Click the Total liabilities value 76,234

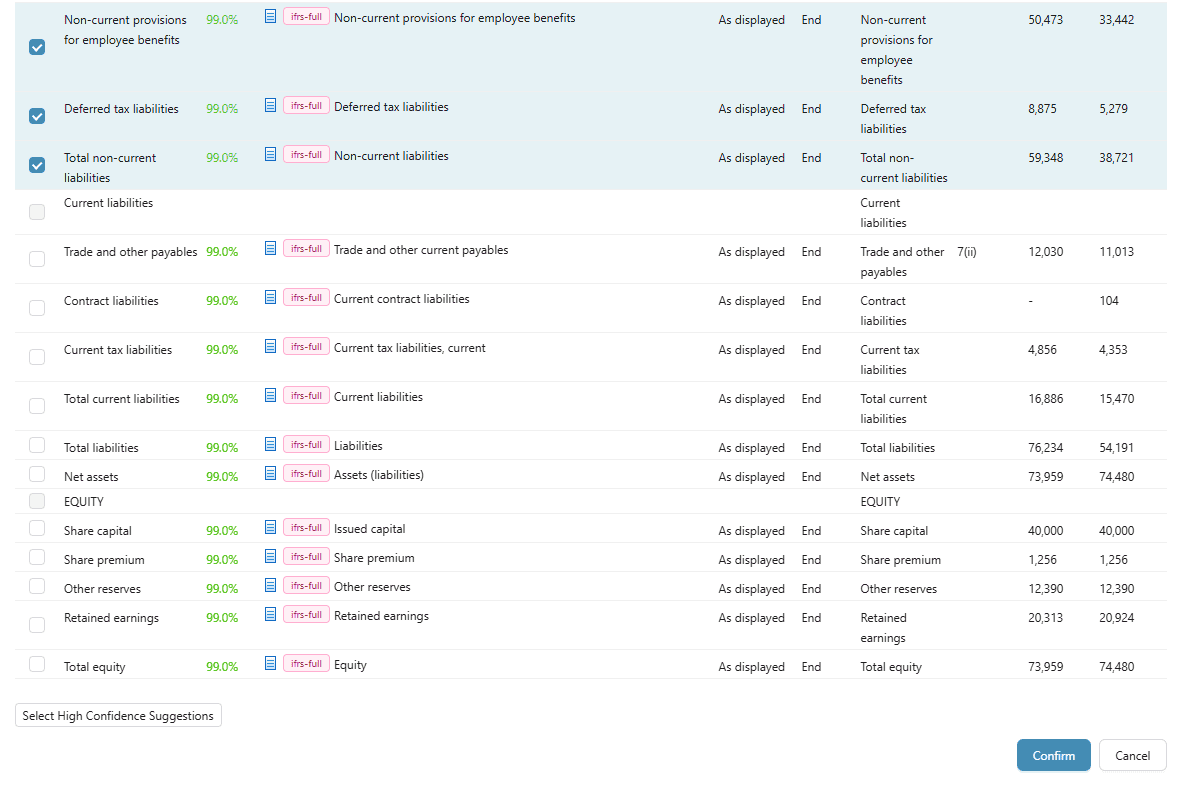pos(1046,448)
